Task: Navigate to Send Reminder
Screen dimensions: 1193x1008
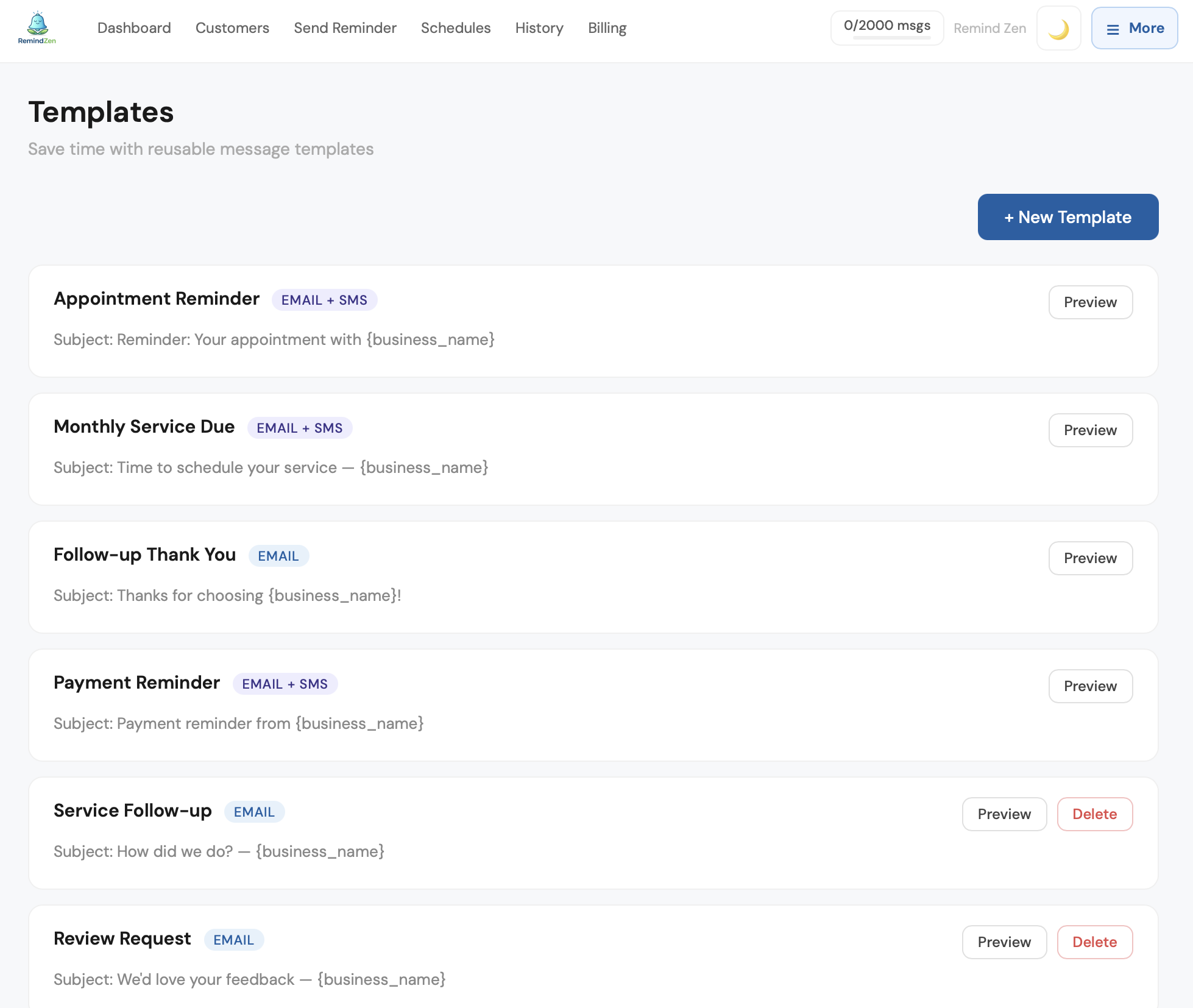Action: (x=345, y=28)
